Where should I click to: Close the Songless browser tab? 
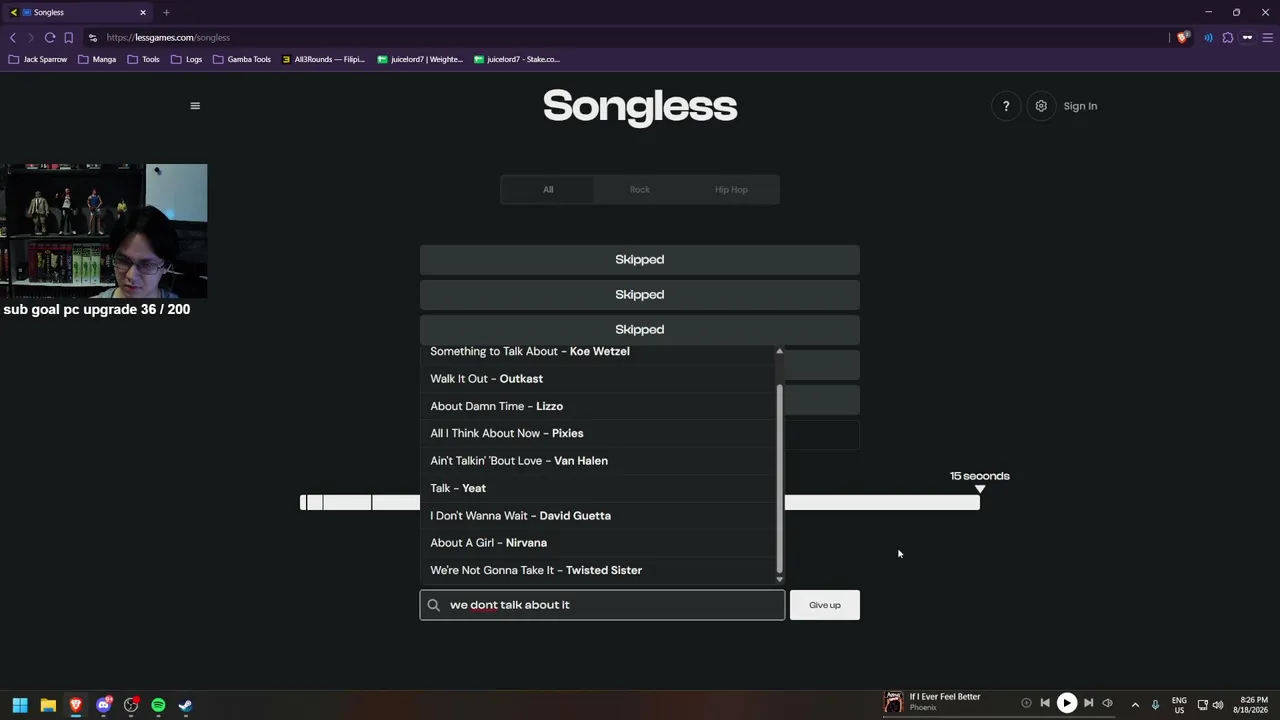pyautogui.click(x=143, y=12)
